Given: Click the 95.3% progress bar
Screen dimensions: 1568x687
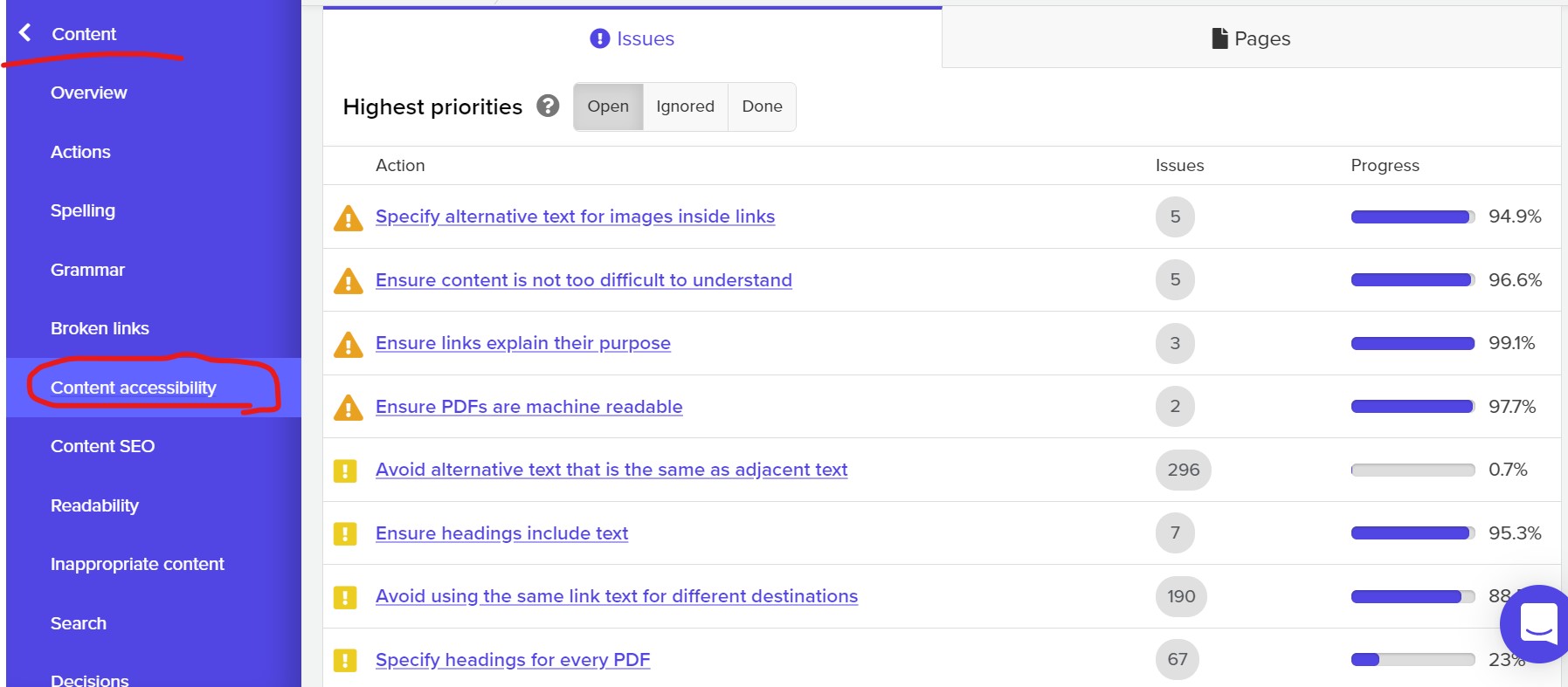Looking at the screenshot, I should (1413, 533).
